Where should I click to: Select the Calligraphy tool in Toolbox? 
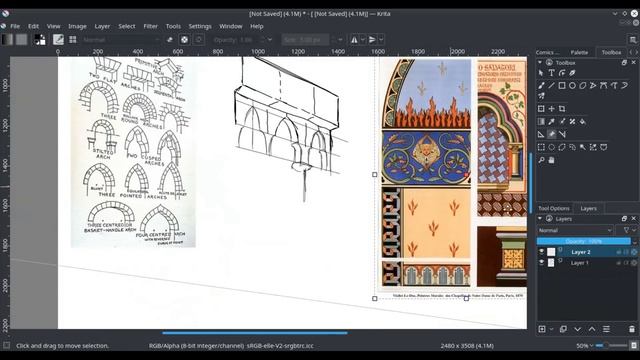[x=572, y=73]
